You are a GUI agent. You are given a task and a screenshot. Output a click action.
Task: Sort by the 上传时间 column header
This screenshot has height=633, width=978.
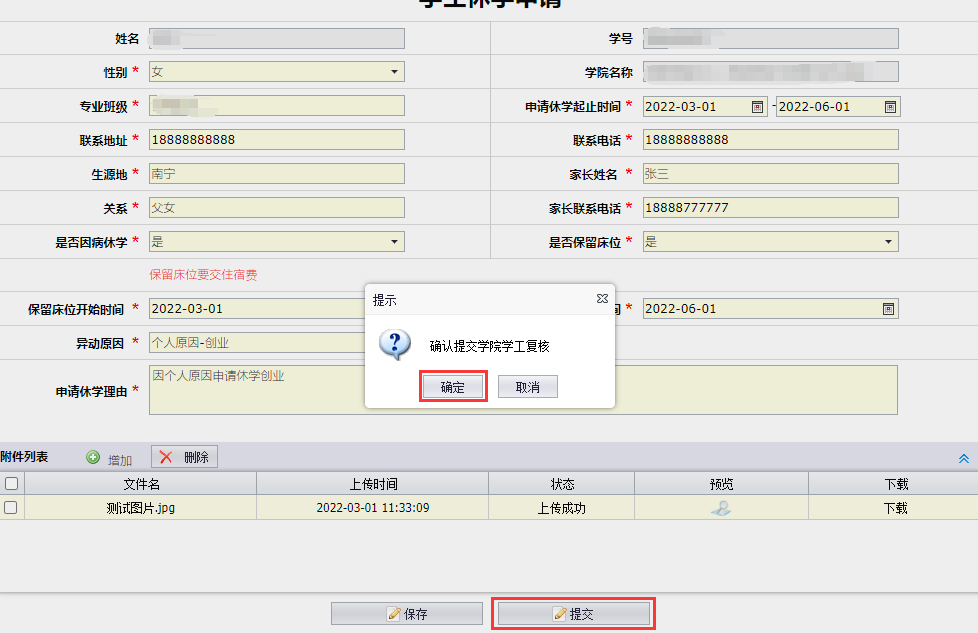(372, 483)
